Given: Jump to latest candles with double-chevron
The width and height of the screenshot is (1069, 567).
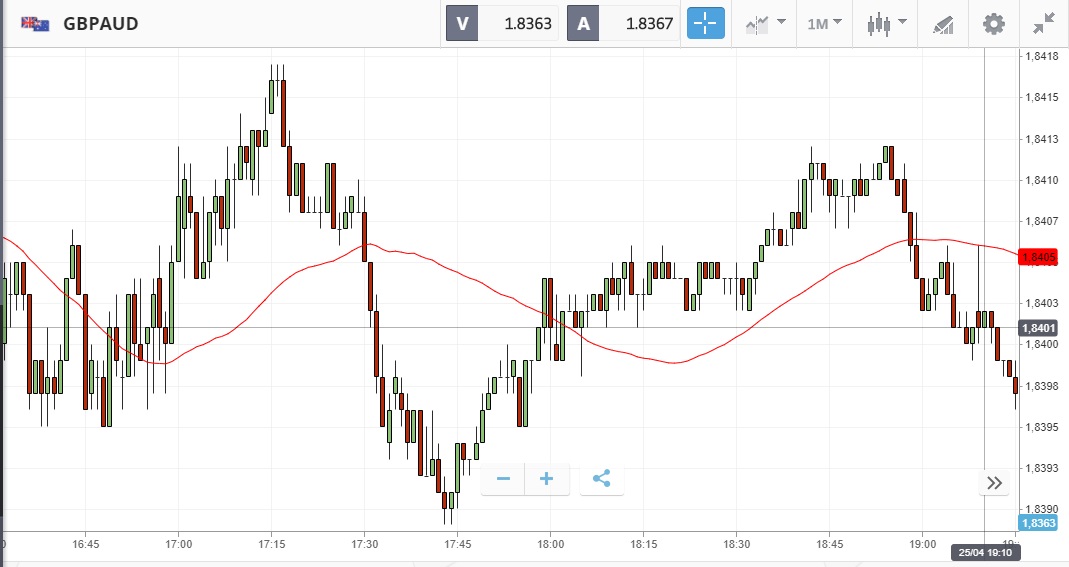Looking at the screenshot, I should [994, 483].
